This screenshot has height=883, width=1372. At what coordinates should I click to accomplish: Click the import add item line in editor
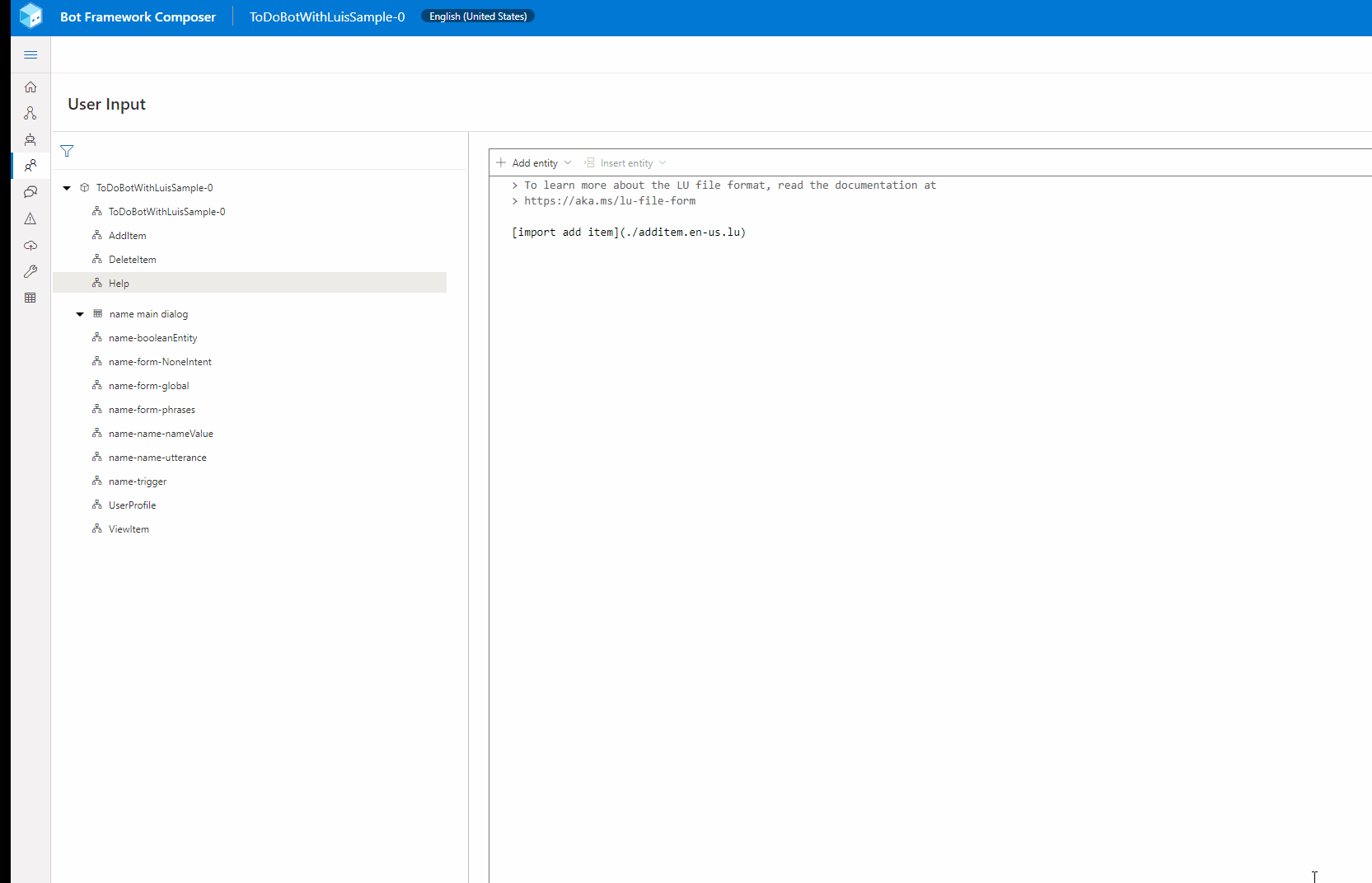point(629,232)
